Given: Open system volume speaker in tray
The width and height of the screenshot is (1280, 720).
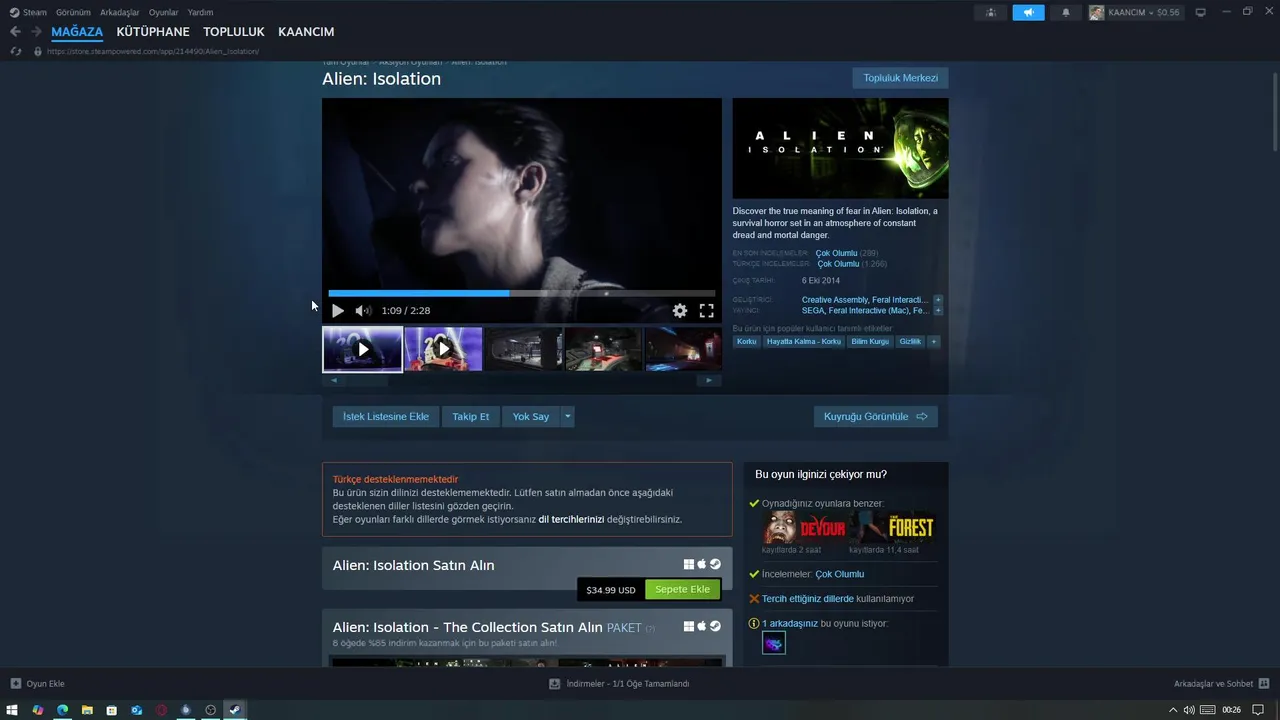Looking at the screenshot, I should 1189,710.
